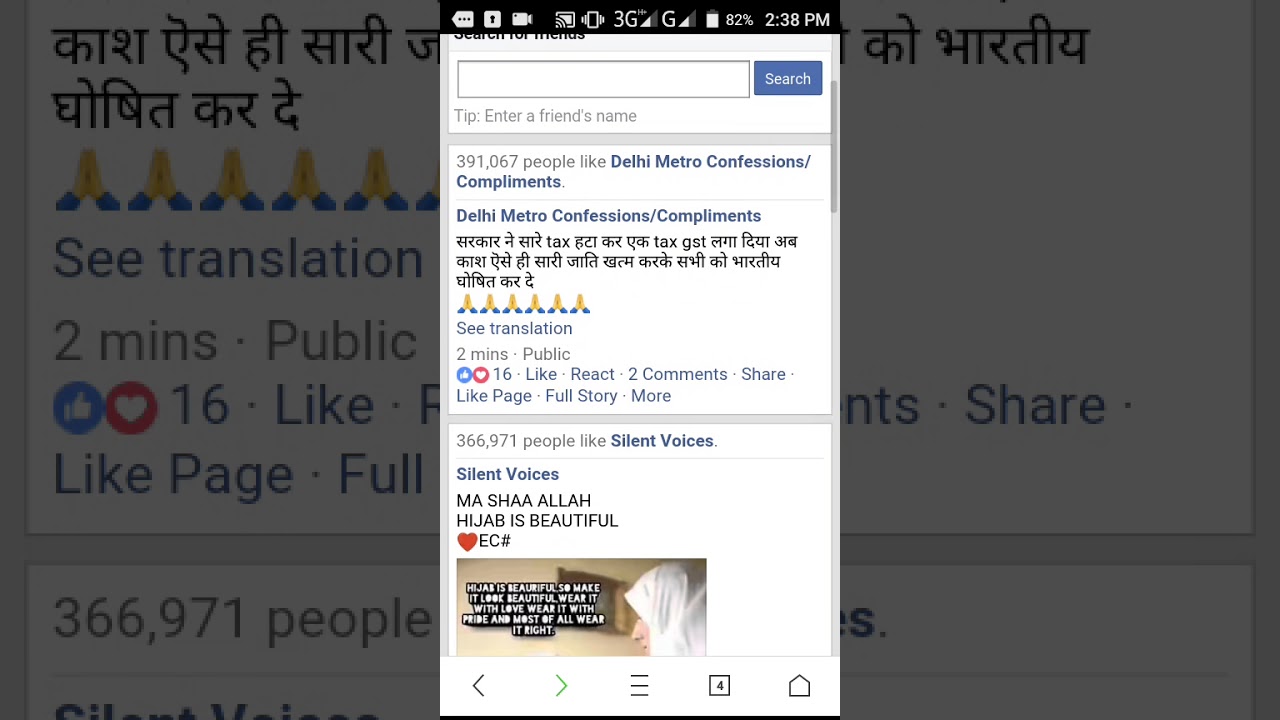Share the Delhi Metro post

[x=763, y=374]
